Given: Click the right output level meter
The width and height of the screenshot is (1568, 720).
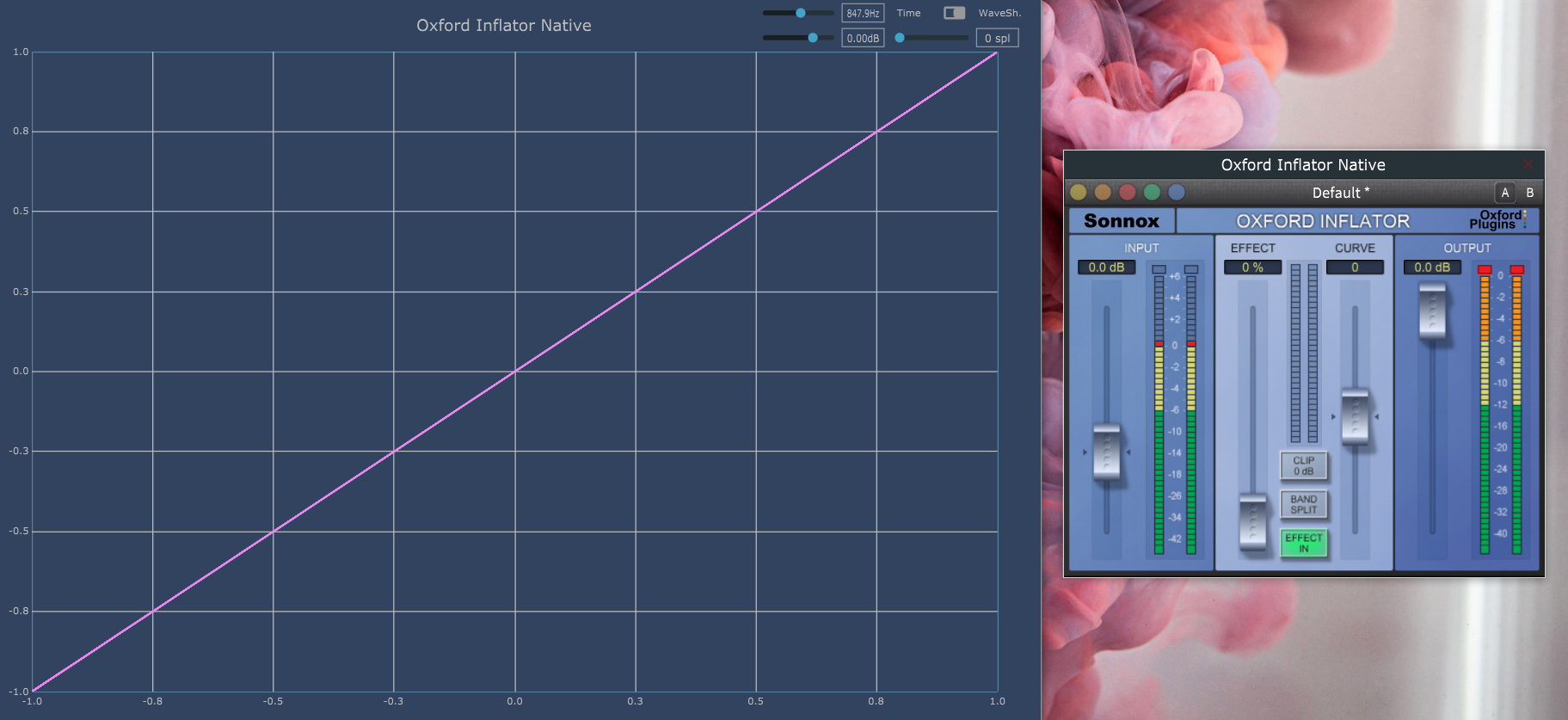Looking at the screenshot, I should tap(1517, 415).
